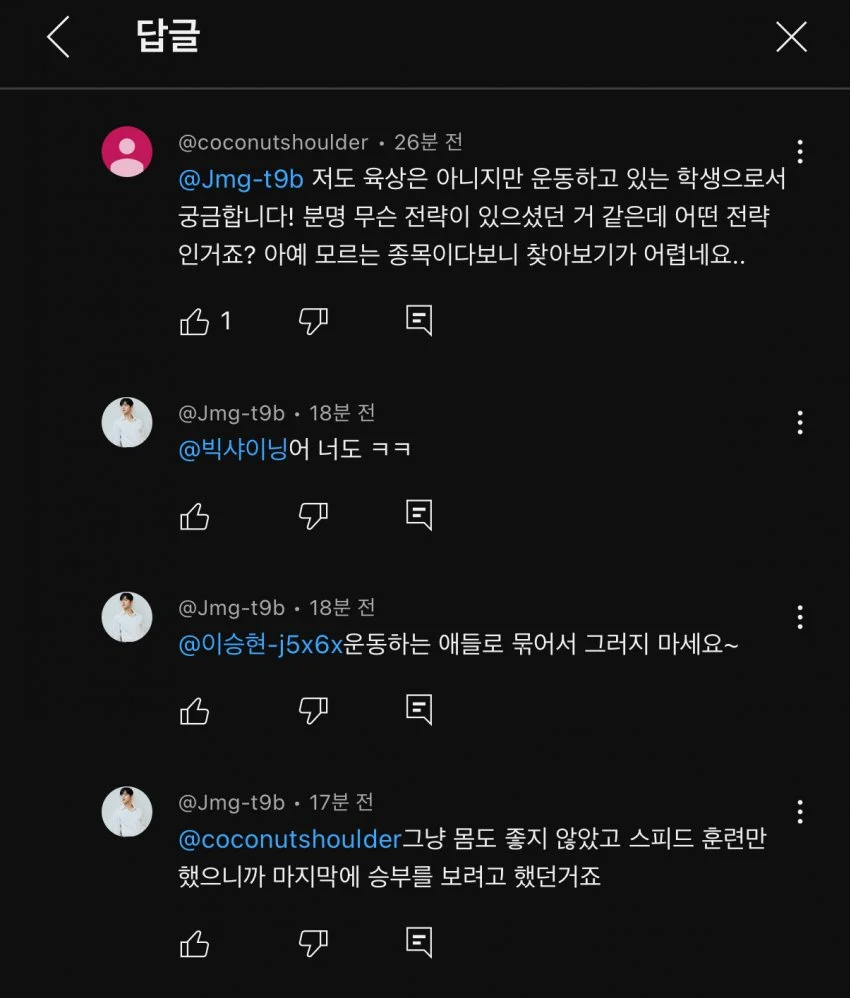Open the blue @coconutshoulder mention in the last reply
The image size is (850, 998).
pos(289,838)
